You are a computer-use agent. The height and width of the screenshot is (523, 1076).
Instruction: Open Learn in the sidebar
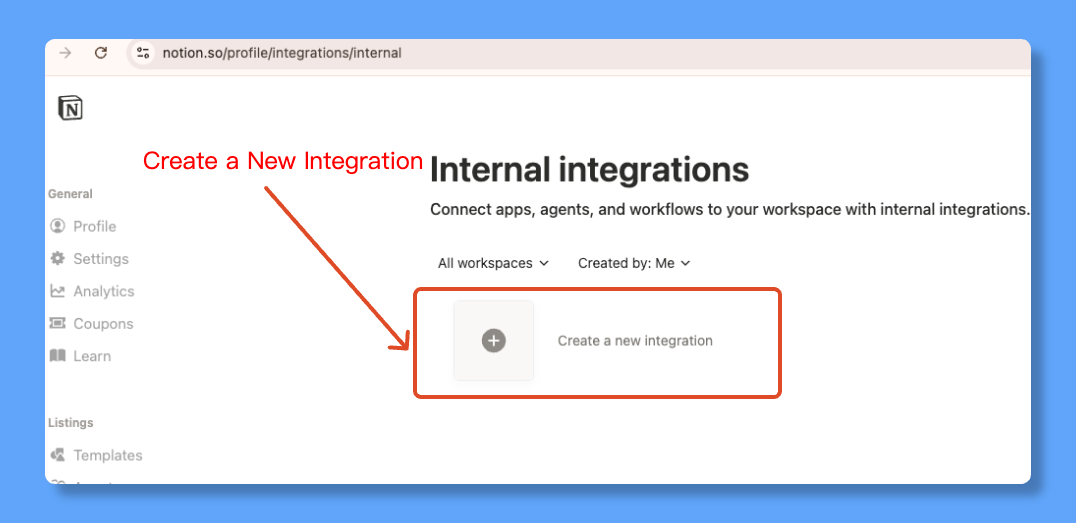[x=92, y=356]
